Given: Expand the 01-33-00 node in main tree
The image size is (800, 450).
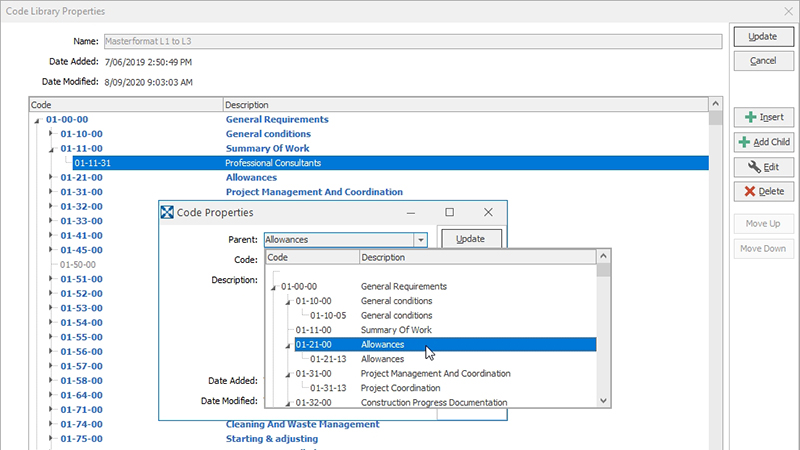Looking at the screenshot, I should point(51,221).
